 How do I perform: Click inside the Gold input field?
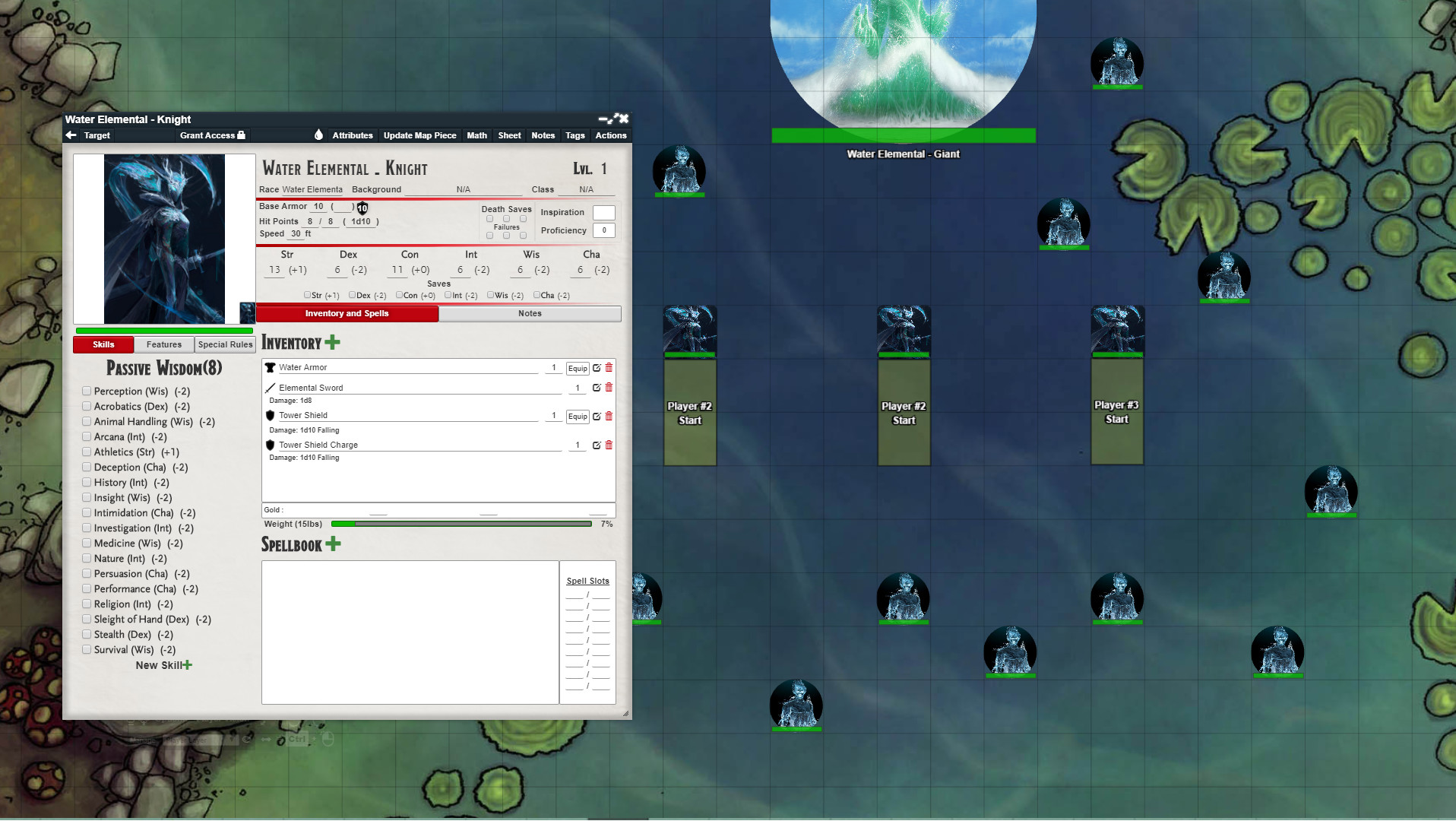pos(380,510)
